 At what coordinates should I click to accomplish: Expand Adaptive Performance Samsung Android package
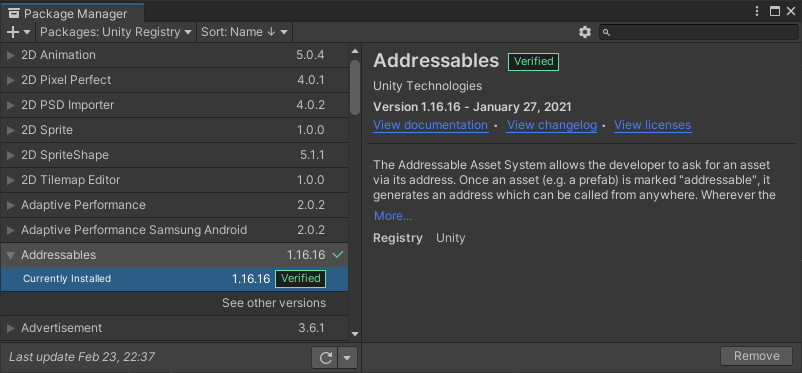pos(10,230)
